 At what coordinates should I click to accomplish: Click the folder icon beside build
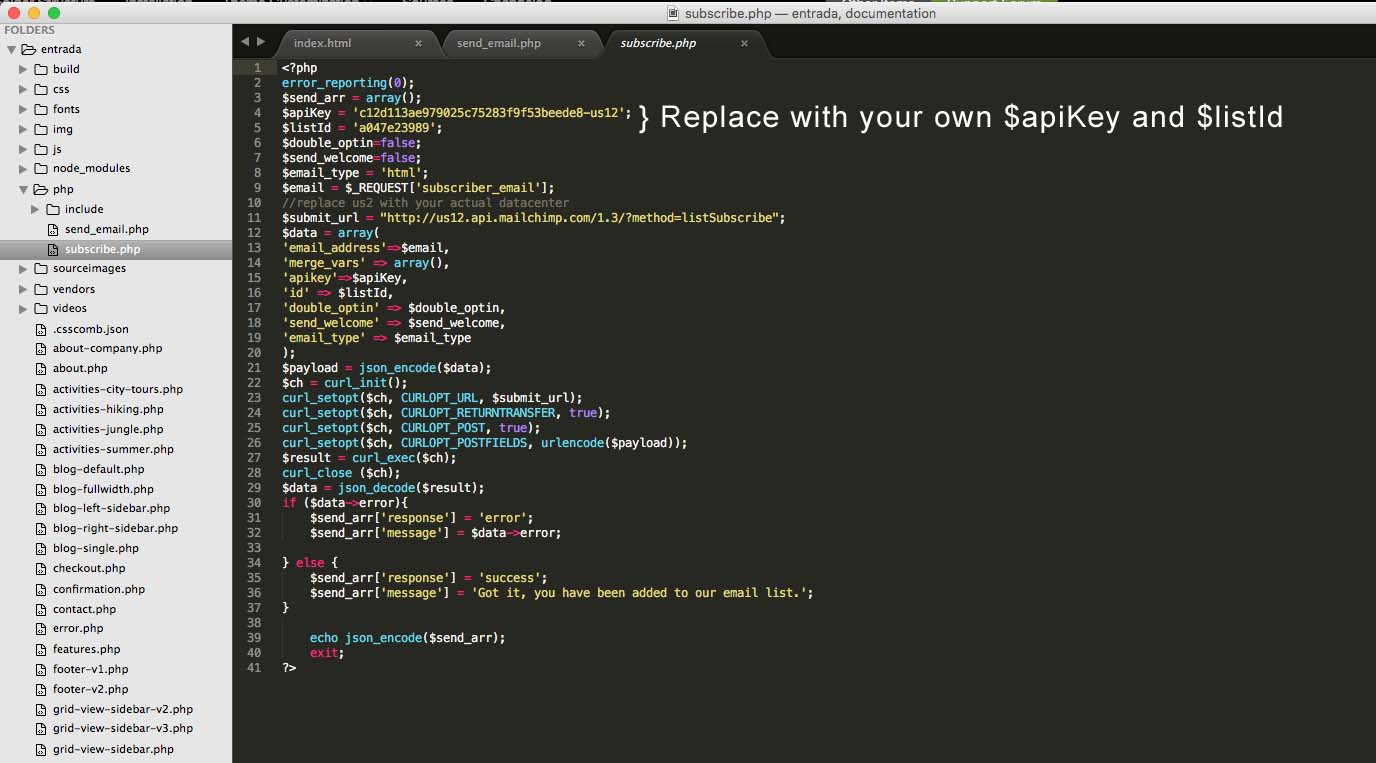[41, 69]
